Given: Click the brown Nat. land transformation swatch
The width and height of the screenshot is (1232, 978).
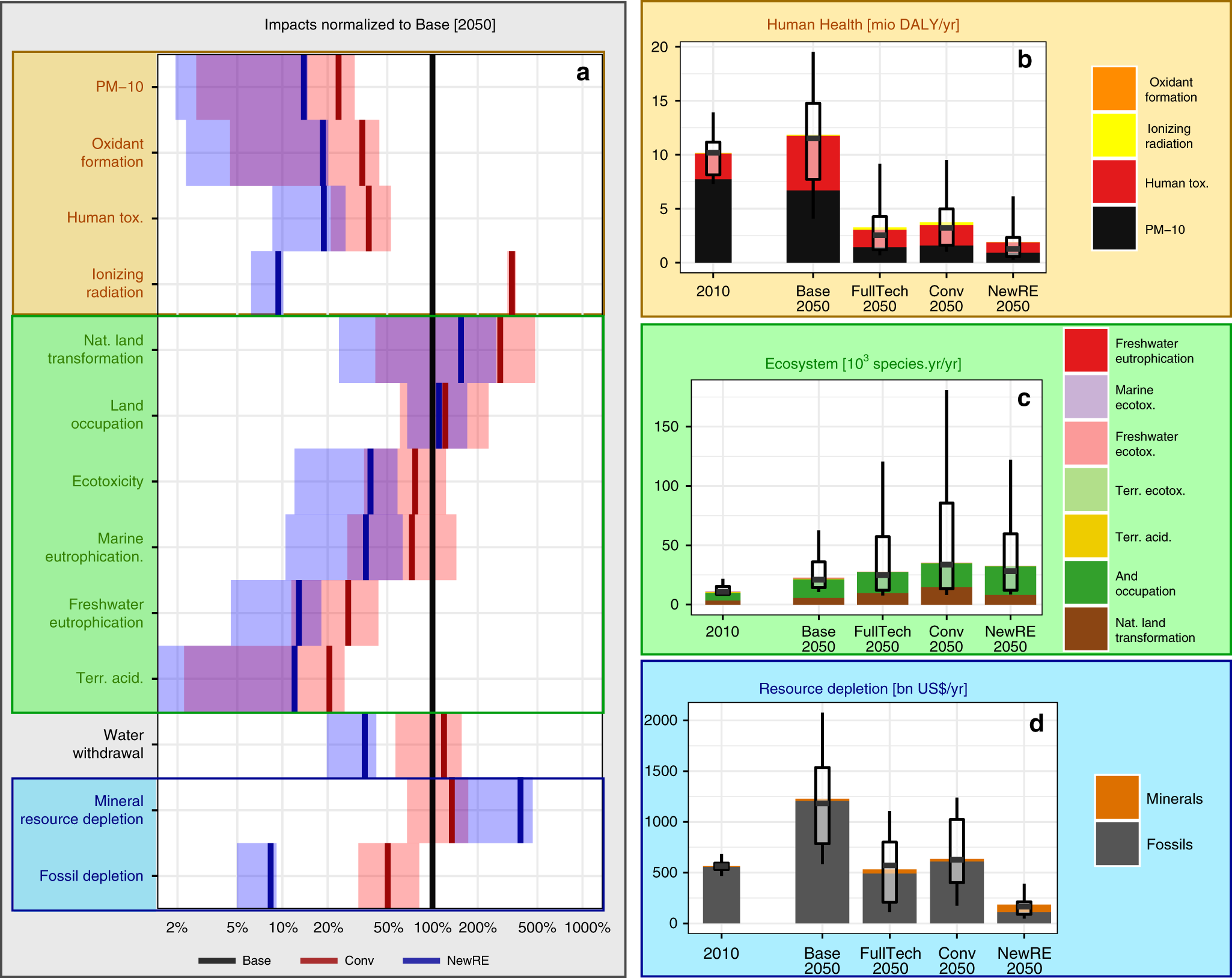Looking at the screenshot, I should click(1085, 629).
